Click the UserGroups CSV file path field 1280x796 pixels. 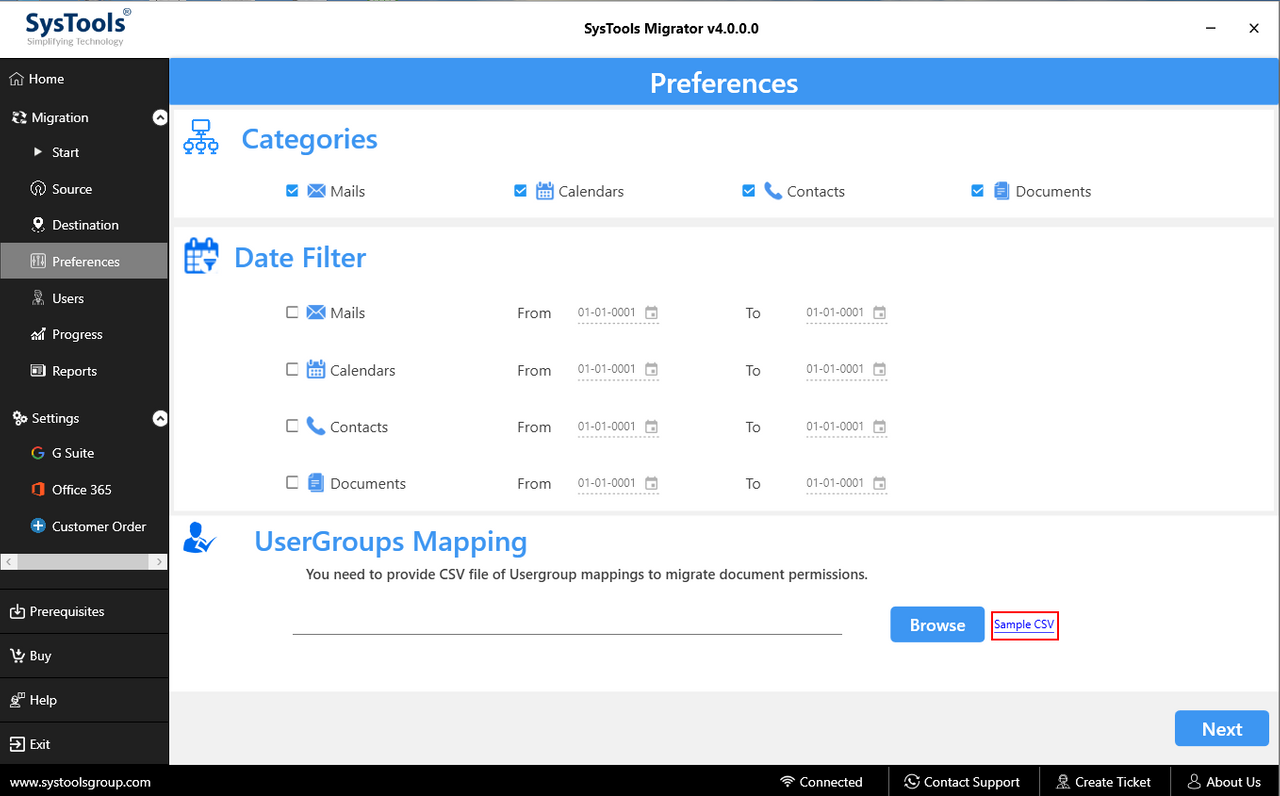[x=567, y=623]
